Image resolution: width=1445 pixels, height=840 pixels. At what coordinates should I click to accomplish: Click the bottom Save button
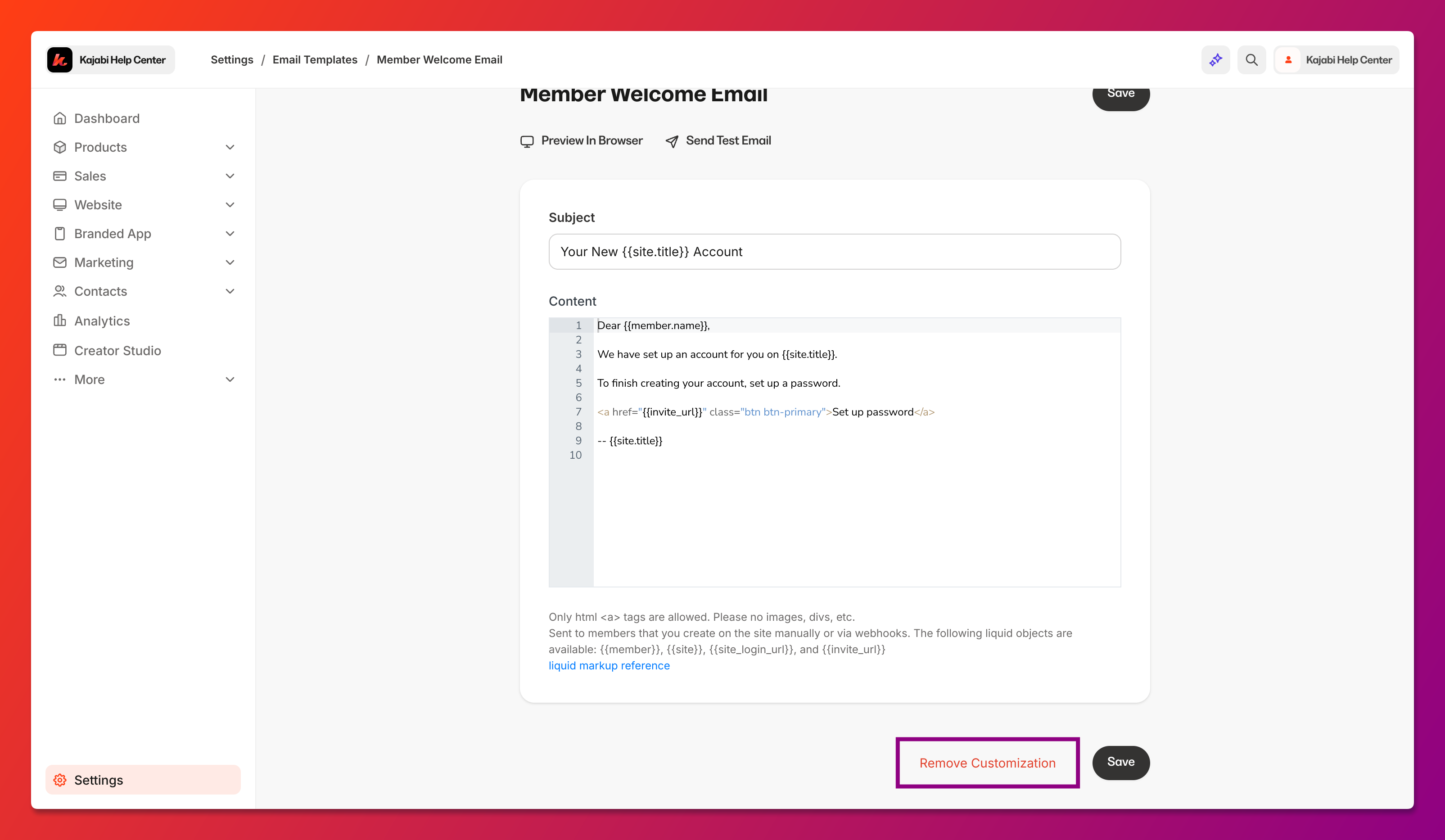point(1120,763)
